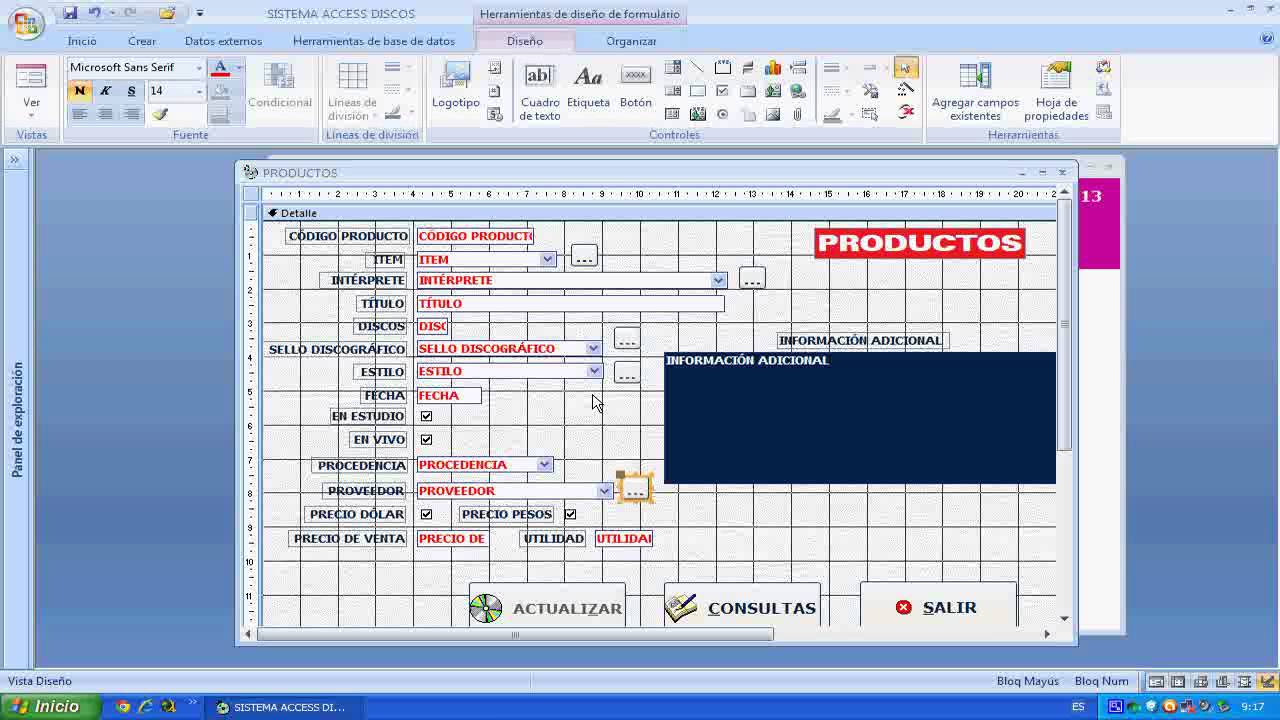Align text left in Fuente group
Viewport: 1280px width, 720px height.
(x=79, y=114)
